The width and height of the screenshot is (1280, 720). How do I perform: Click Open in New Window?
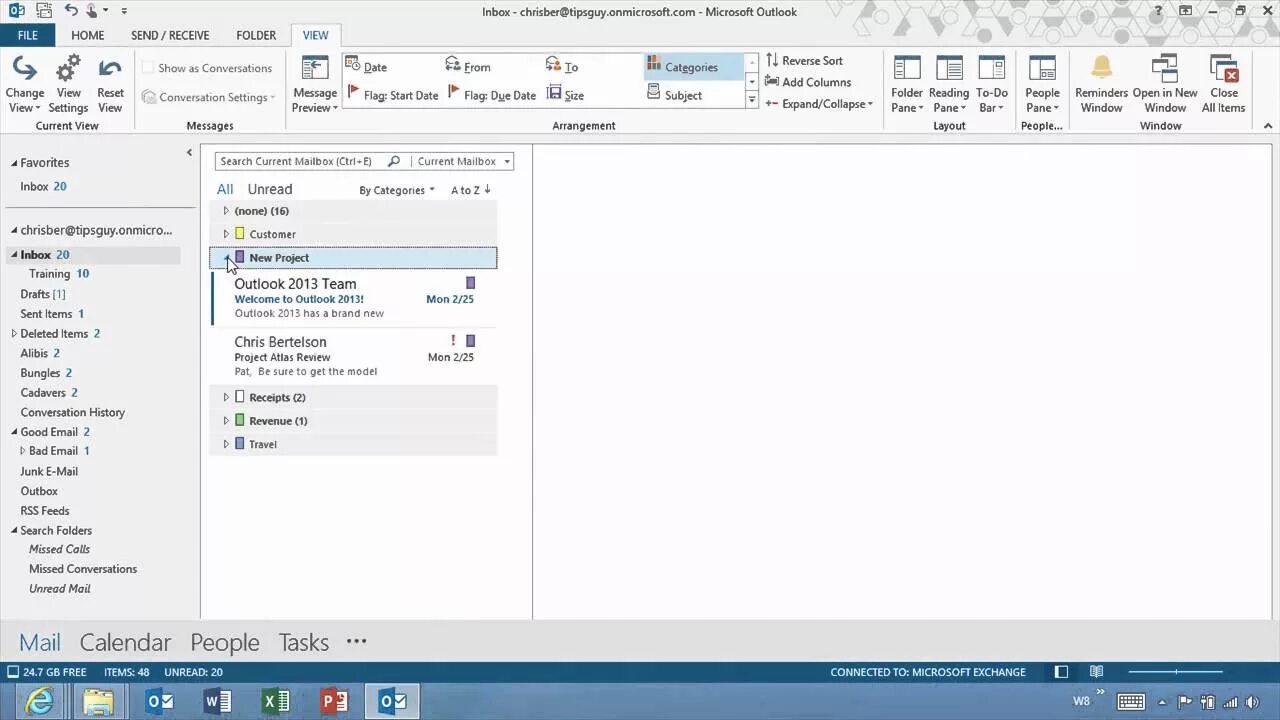(1165, 85)
